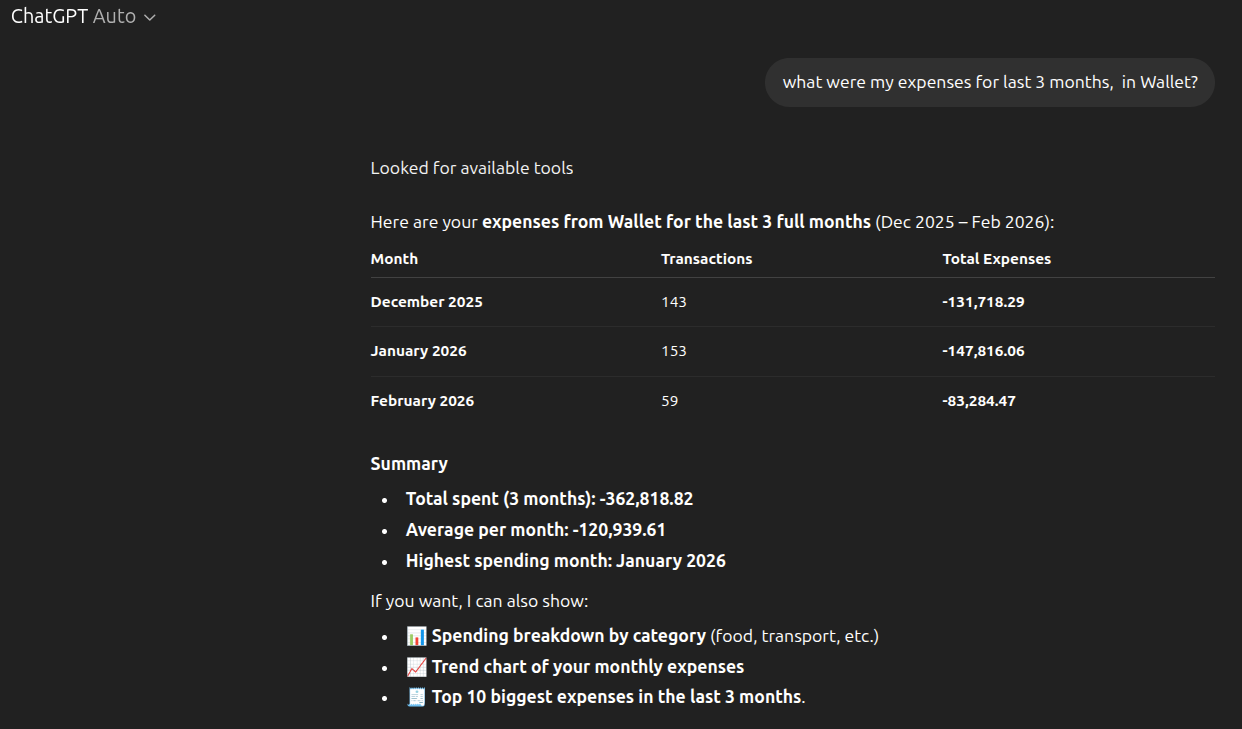Click the January 2026 month entry

pyautogui.click(x=418, y=350)
